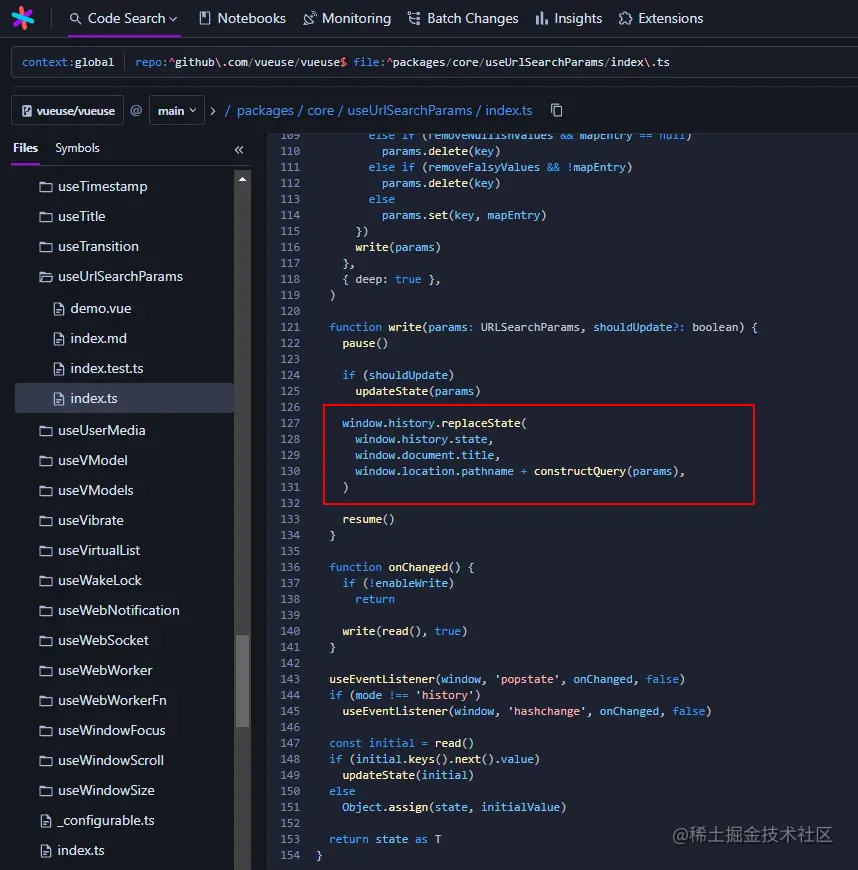Copy file path with clipboard icon

pos(557,110)
